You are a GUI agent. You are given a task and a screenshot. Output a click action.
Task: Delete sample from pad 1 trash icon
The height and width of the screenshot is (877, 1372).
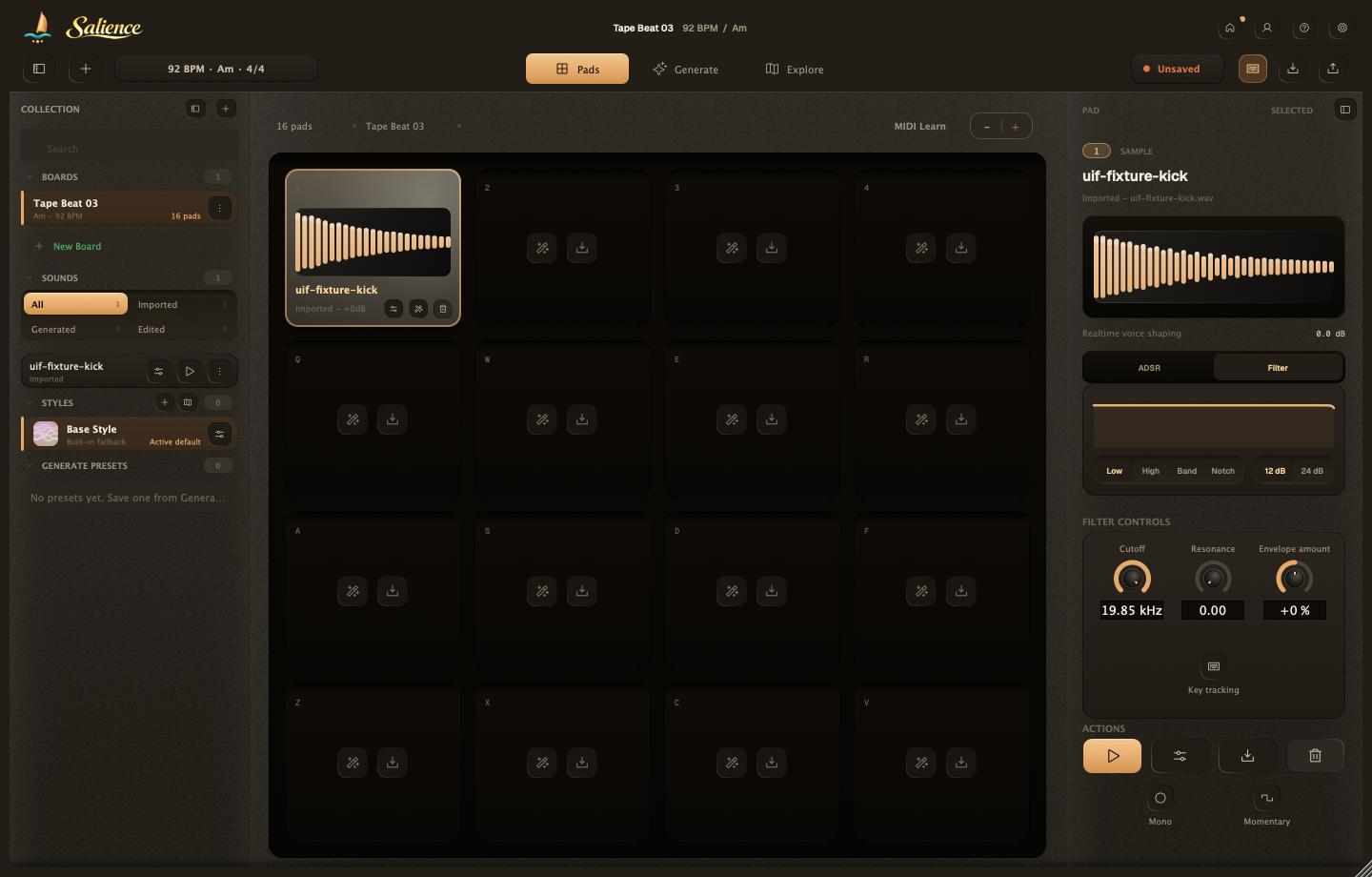pyautogui.click(x=443, y=309)
